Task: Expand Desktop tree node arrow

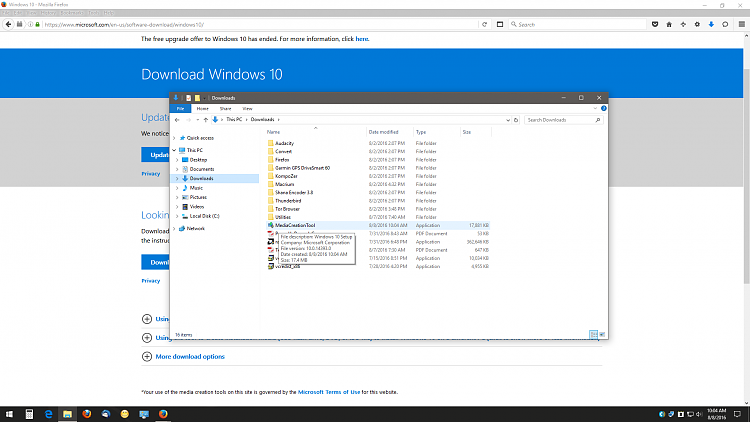Action: [x=177, y=160]
